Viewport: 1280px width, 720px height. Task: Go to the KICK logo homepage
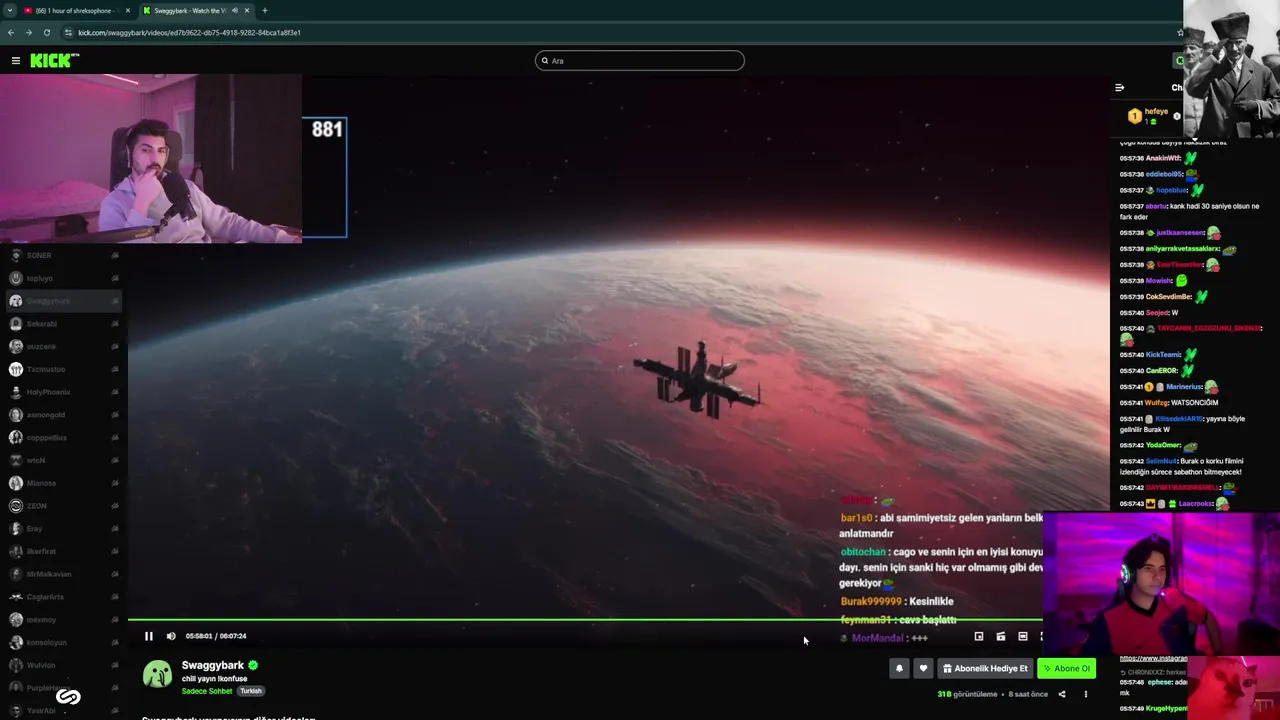tap(54, 61)
